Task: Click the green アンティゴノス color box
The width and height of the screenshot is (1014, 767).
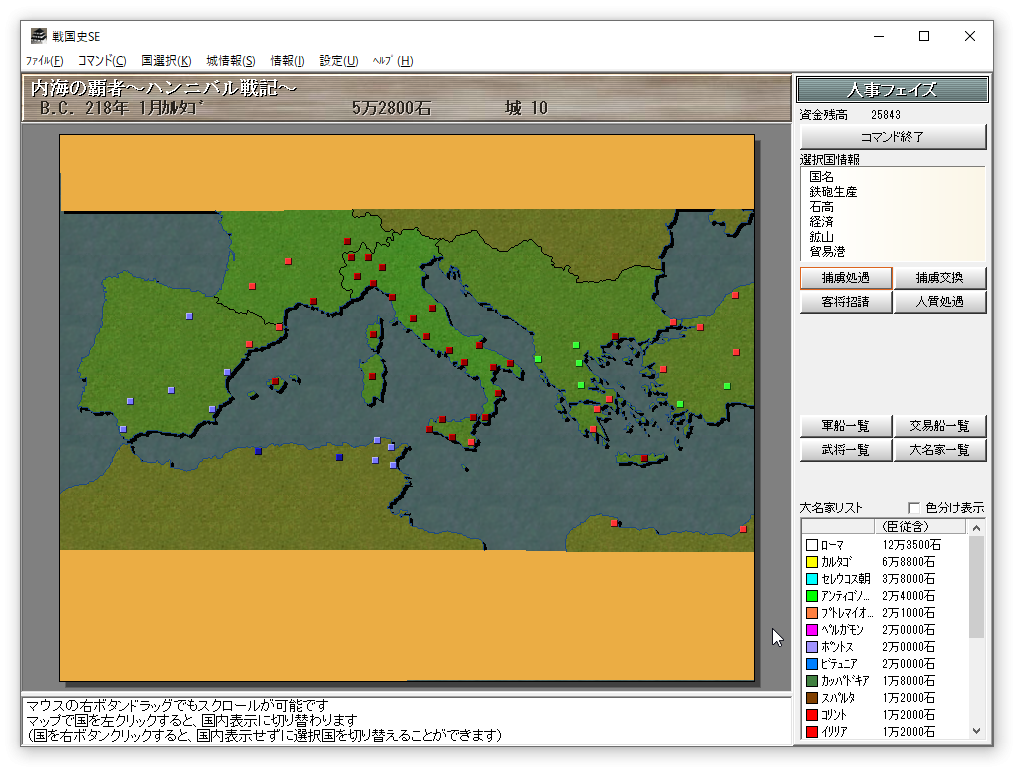Action: [x=812, y=596]
